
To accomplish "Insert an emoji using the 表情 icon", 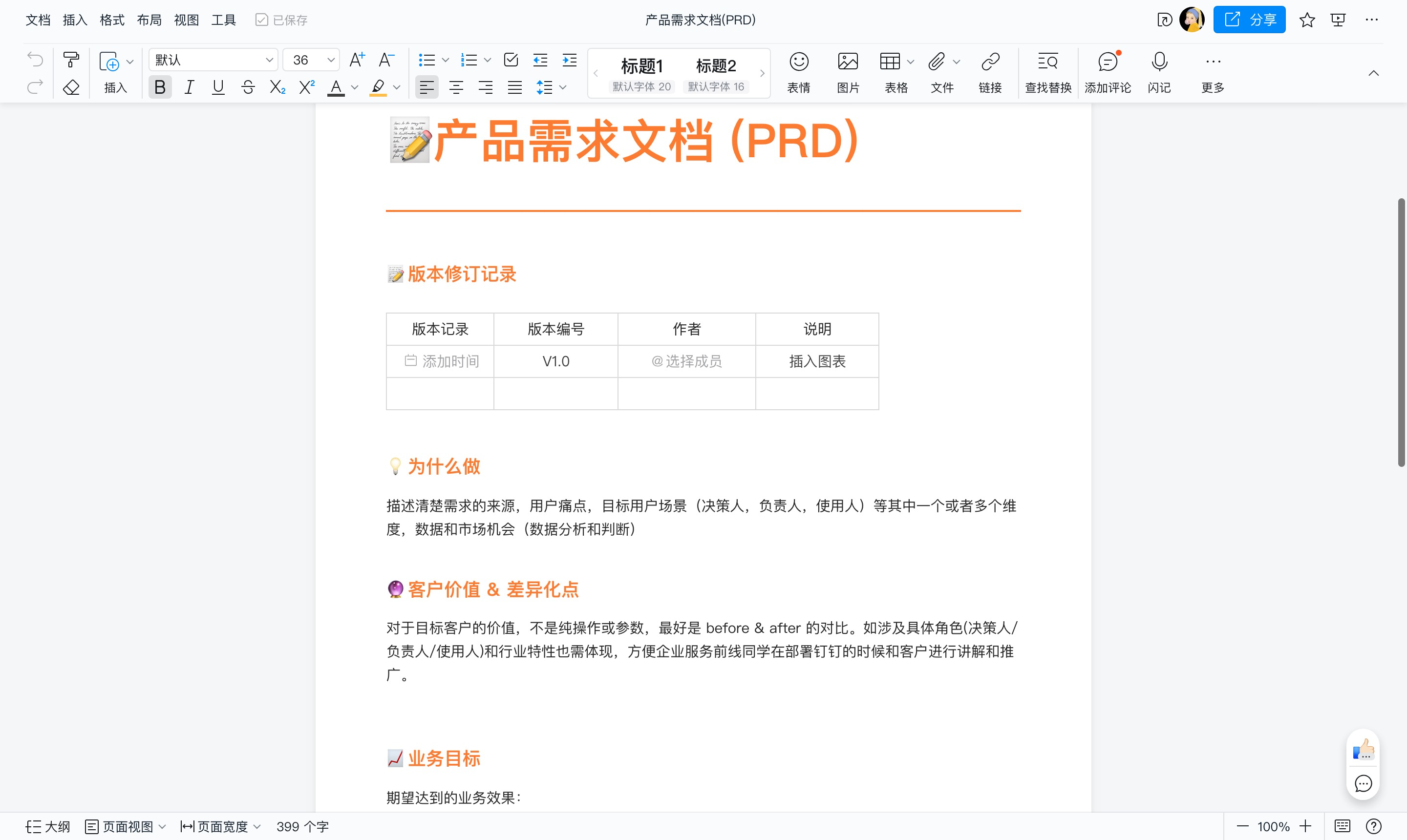I will [x=799, y=72].
